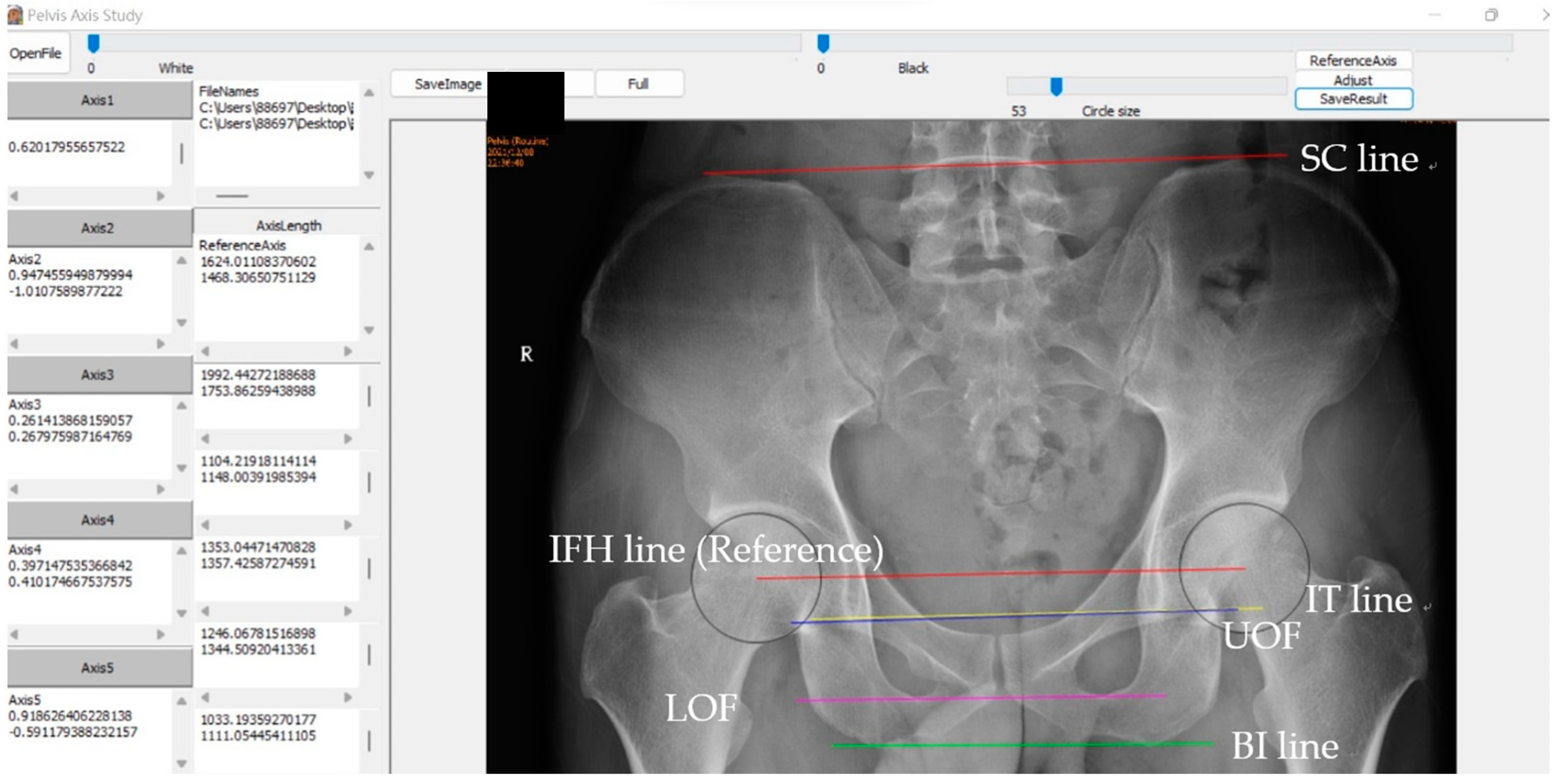This screenshot has width=1560, height=784.
Task: Click the Axis5 value 0.918626406228138
Action: coord(70,715)
